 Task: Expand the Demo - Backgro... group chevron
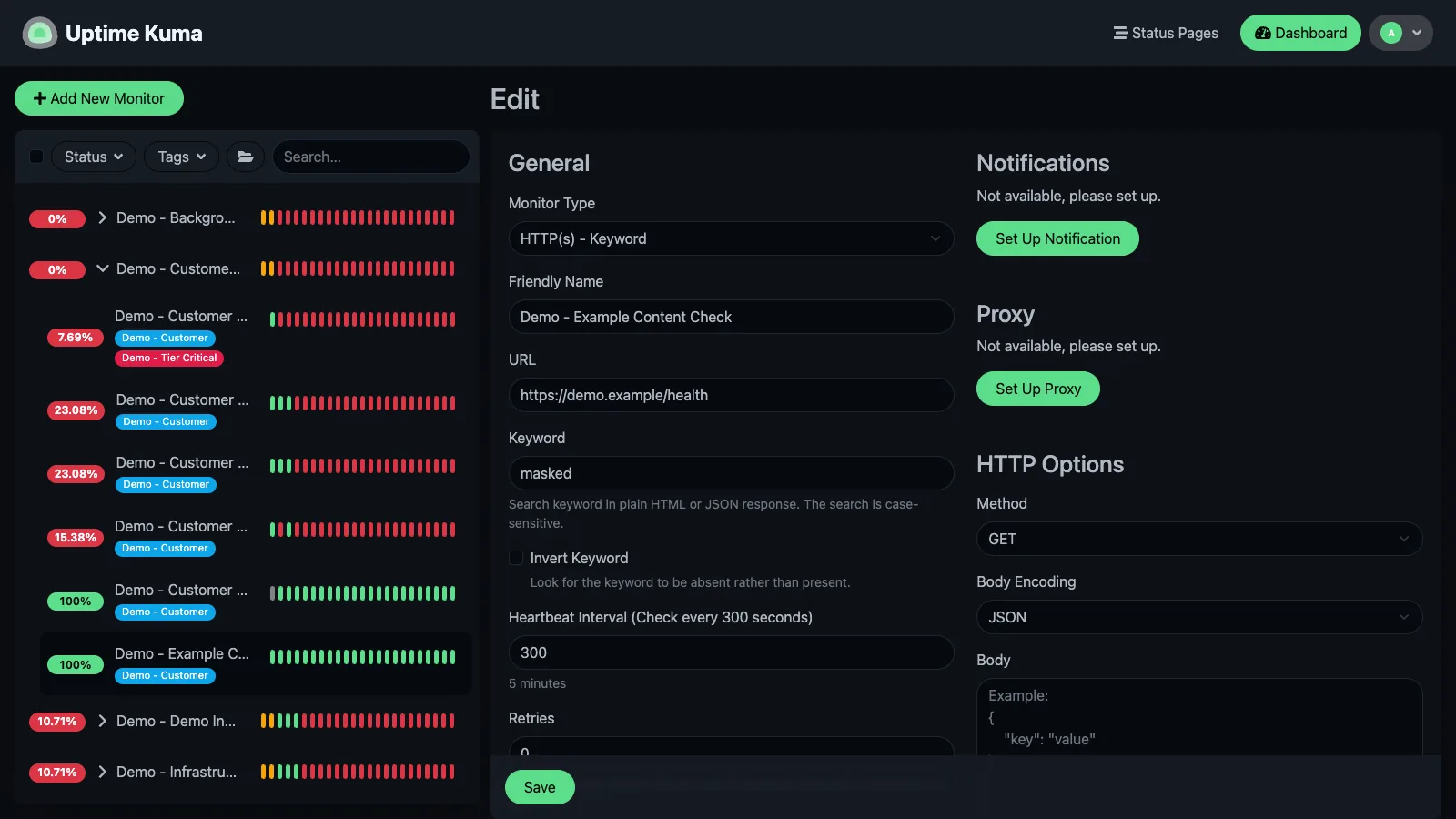point(102,217)
